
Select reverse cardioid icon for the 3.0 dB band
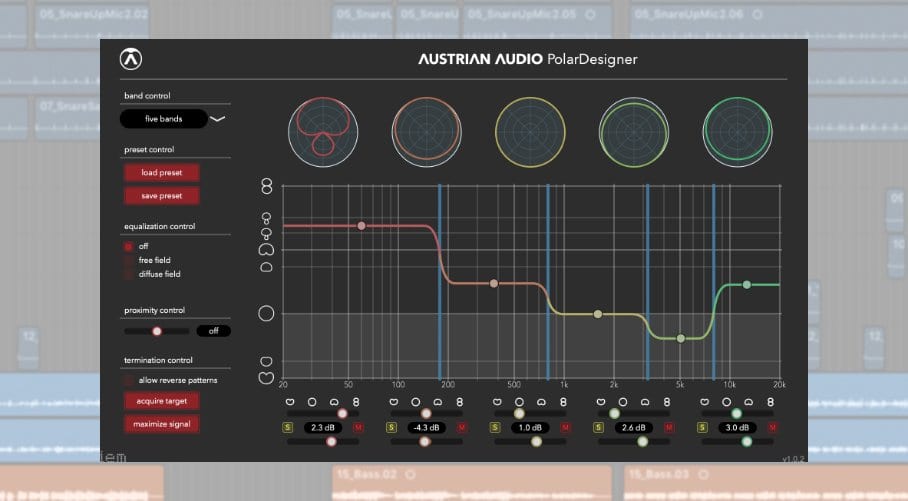point(705,401)
